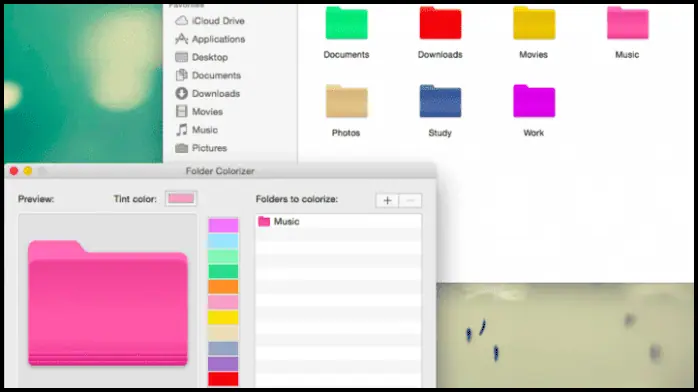Viewport: 698px width, 392px height.
Task: Select Music in Finder sidebar
Action: click(x=196, y=130)
